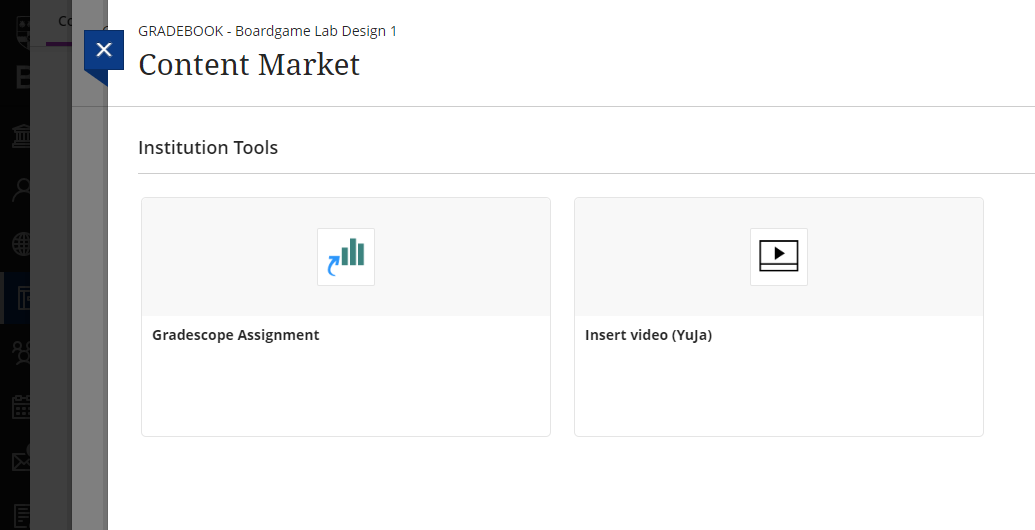Click the Institution Tools section heading
Screen dimensions: 1035x530
208,148
